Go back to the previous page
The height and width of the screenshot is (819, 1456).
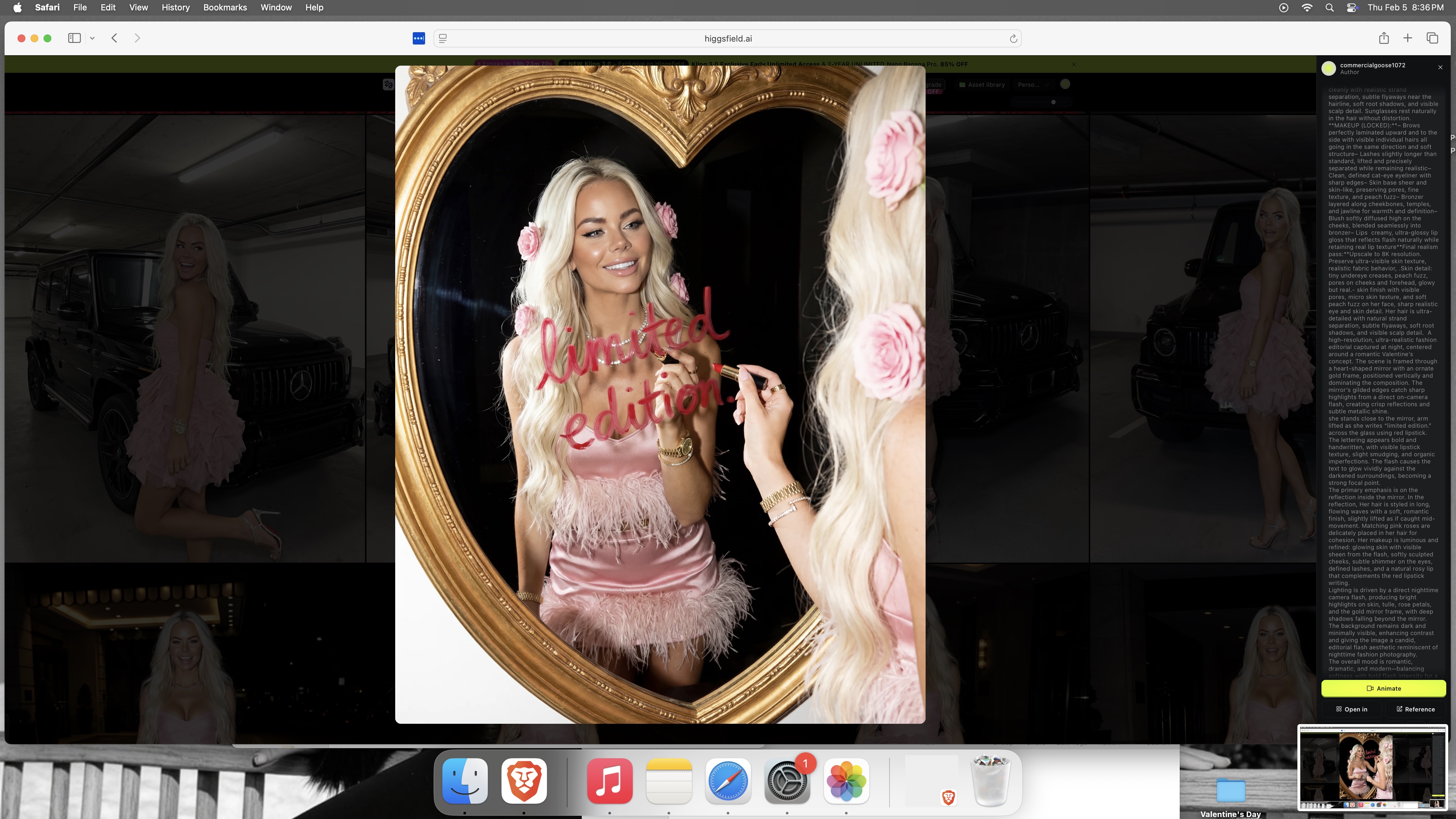114,38
